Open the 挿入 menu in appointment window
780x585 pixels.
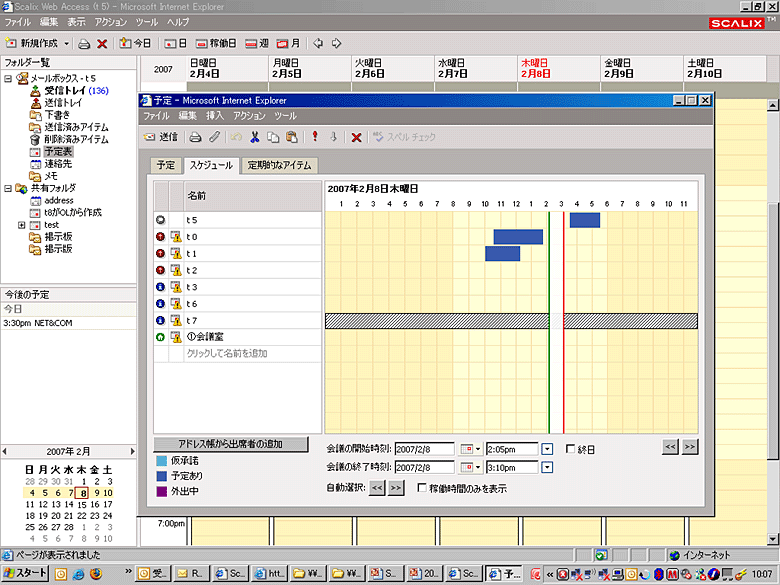(x=214, y=116)
